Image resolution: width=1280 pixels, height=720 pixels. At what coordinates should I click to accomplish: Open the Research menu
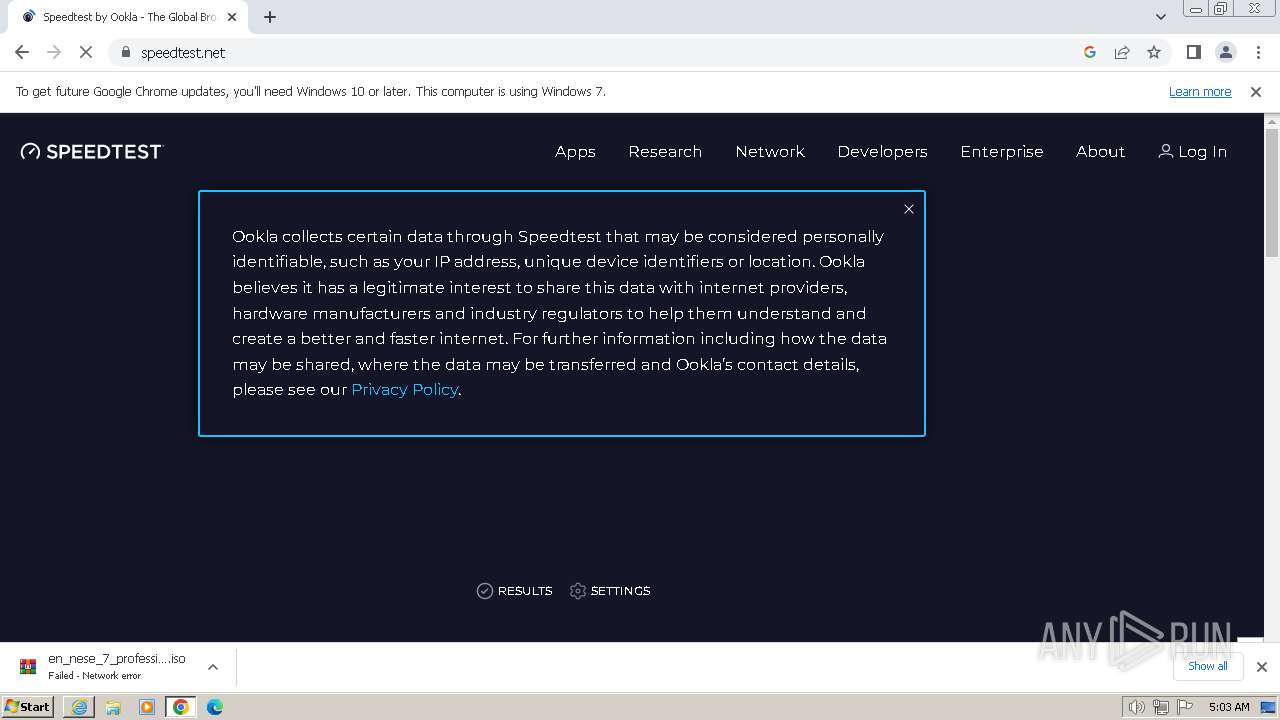(665, 151)
